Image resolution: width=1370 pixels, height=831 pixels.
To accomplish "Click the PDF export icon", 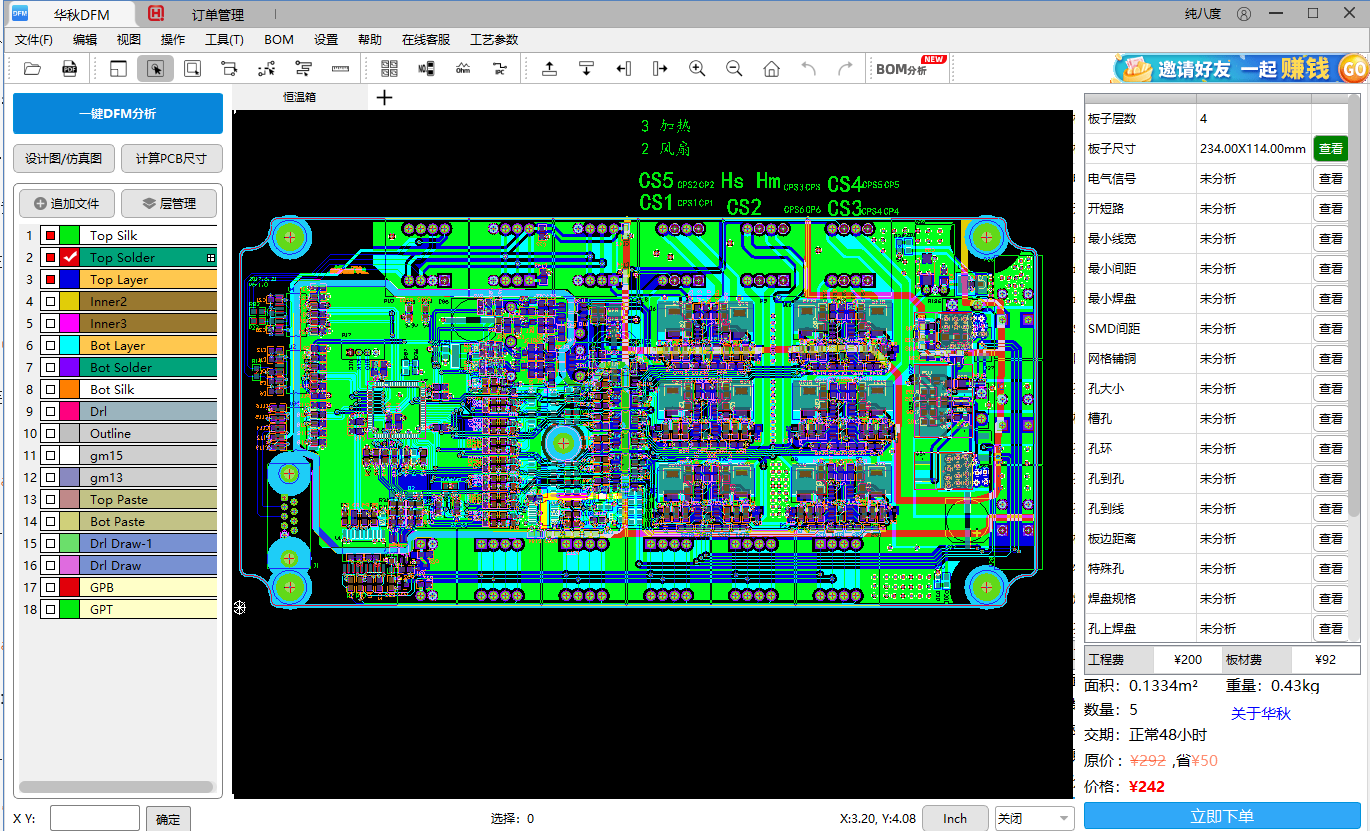I will 70,69.
